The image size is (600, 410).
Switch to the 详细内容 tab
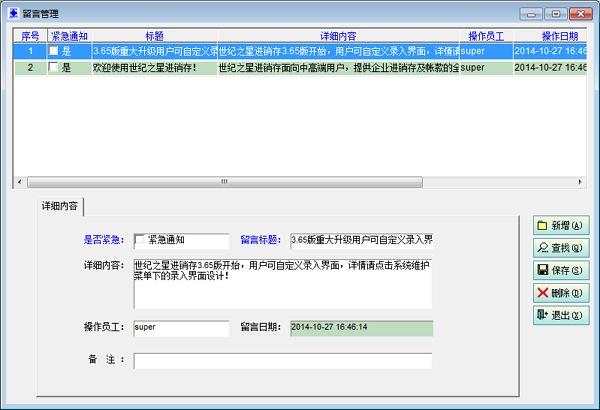(x=60, y=206)
